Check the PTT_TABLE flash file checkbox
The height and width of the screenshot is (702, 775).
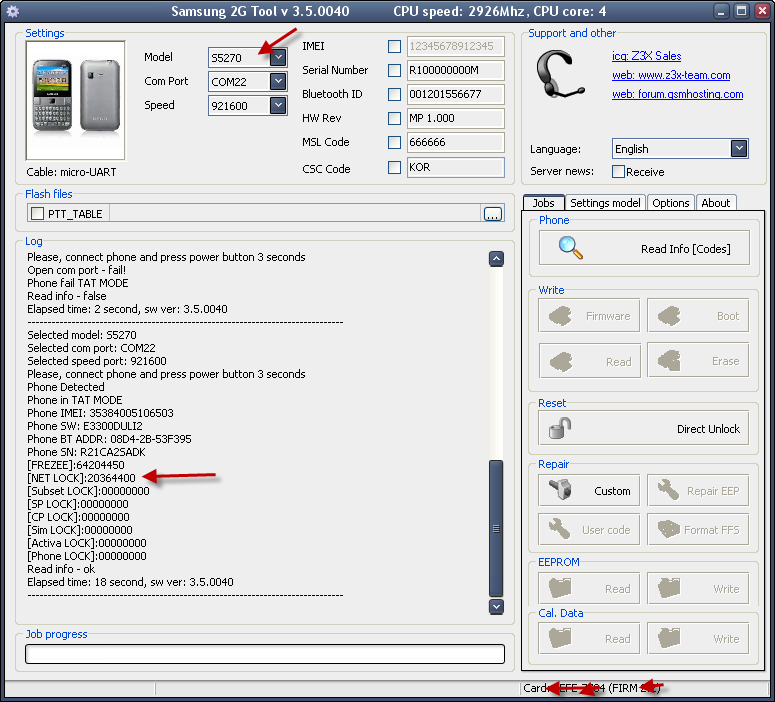pos(38,214)
